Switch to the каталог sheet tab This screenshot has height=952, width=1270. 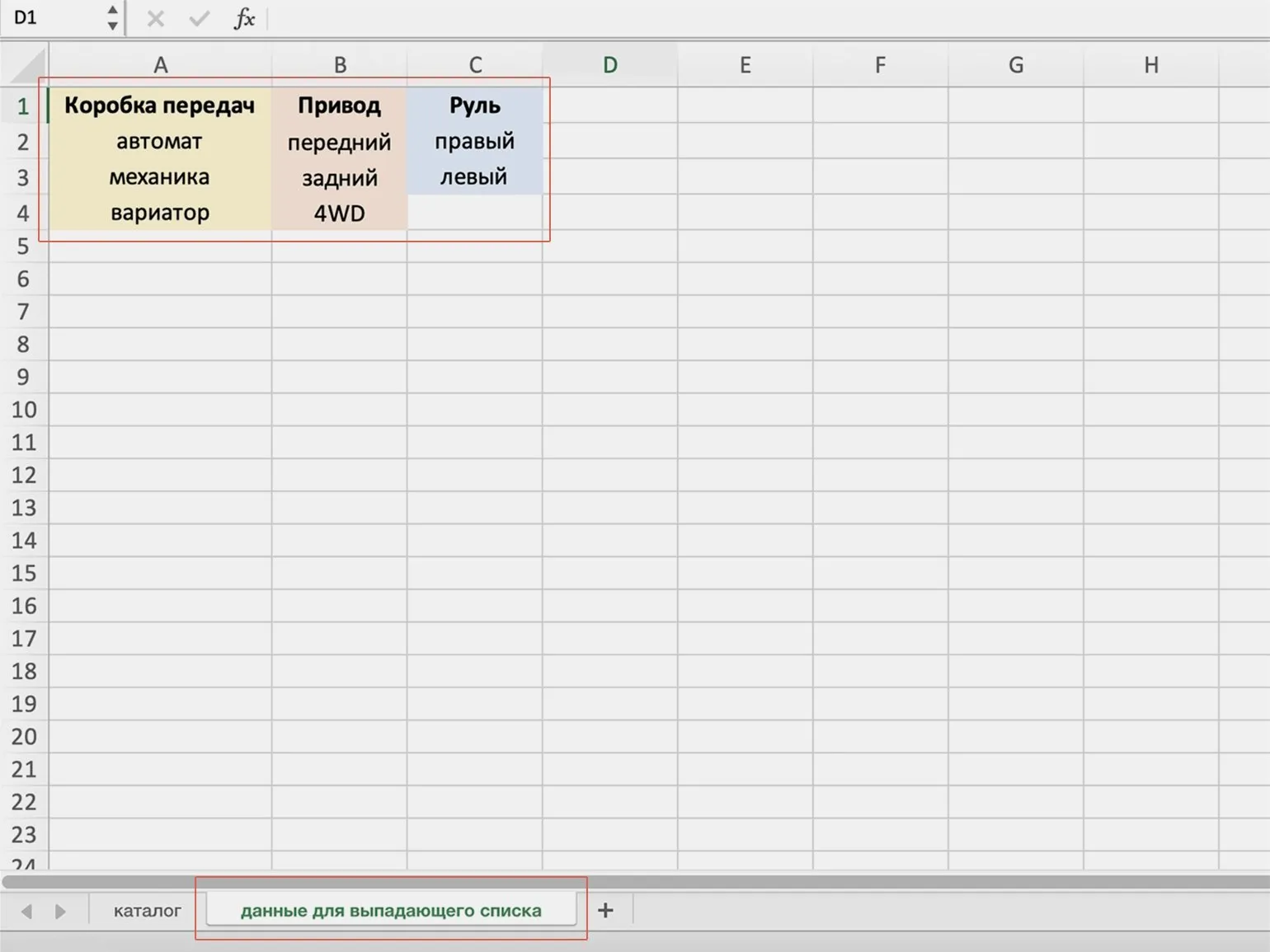147,911
